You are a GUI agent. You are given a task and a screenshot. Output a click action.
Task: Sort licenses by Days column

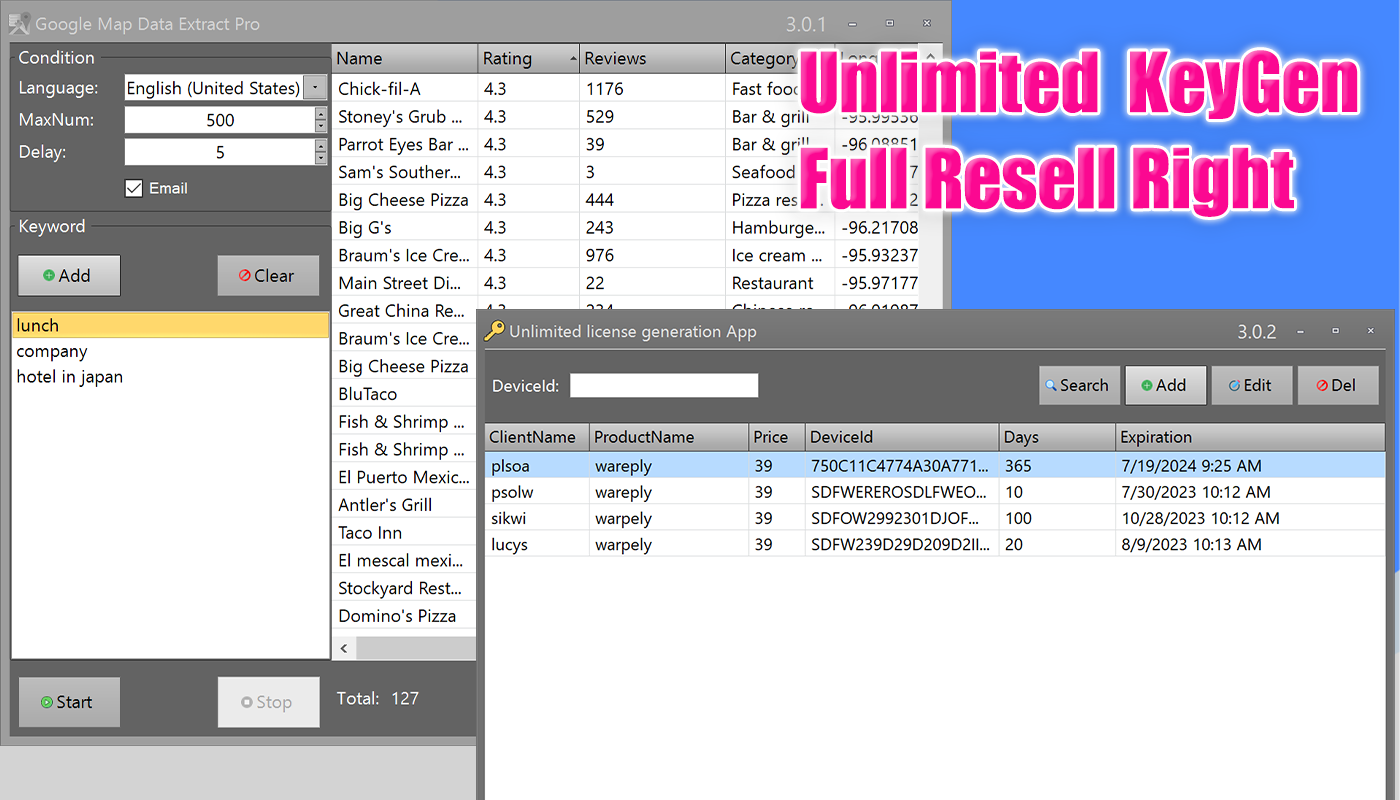tap(1057, 437)
